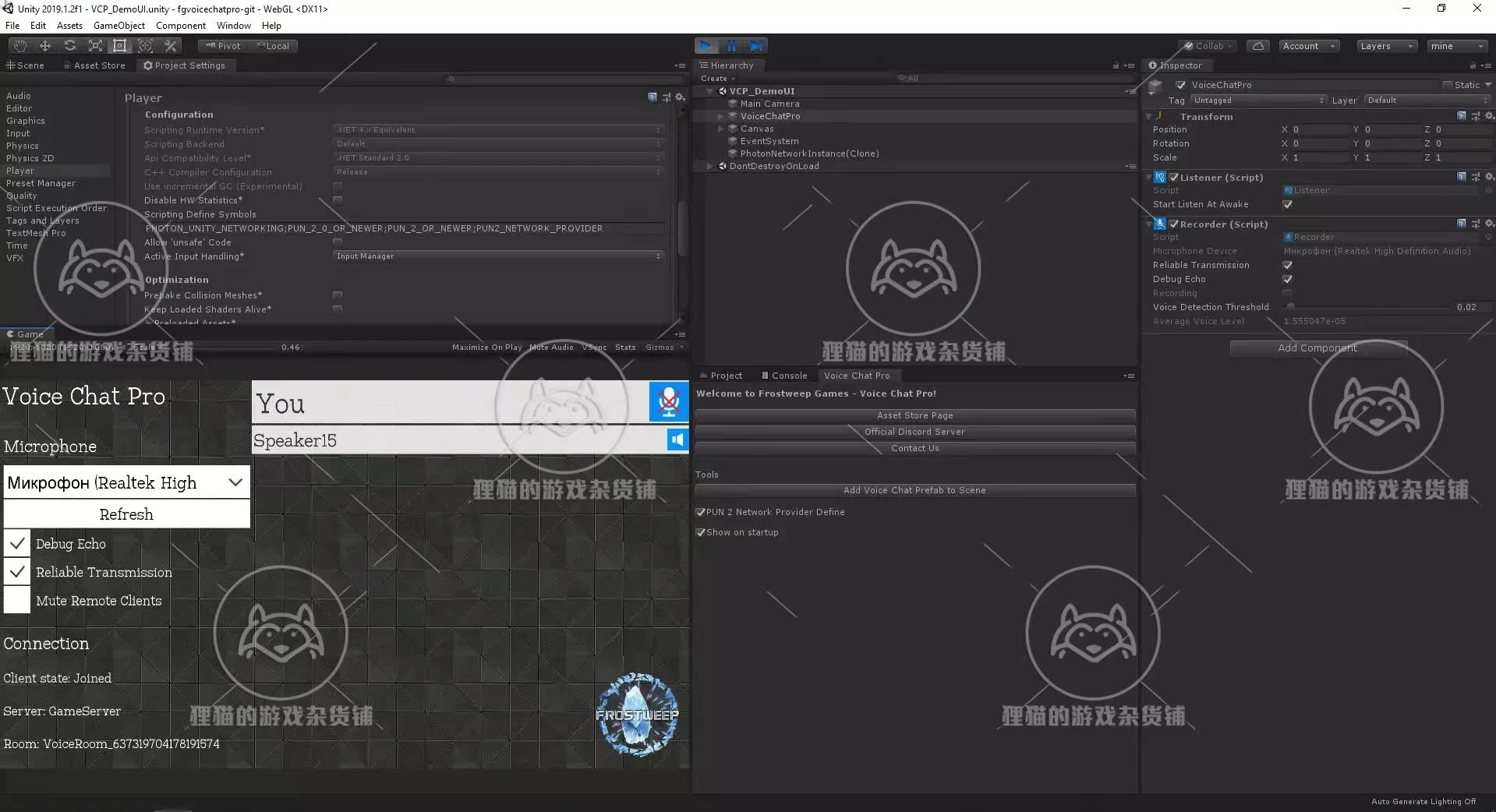Toggle Inspector Debug Echo checkbox
Screen dimensions: 1496x812
pos(1287,279)
